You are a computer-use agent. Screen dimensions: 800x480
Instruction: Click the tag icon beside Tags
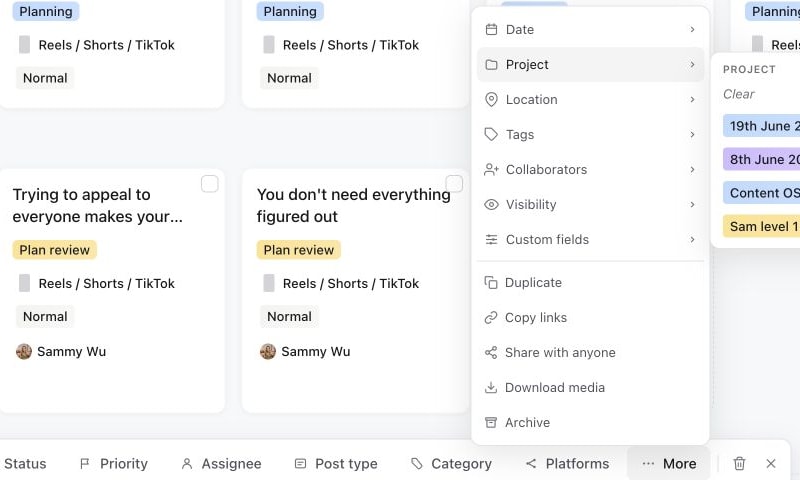coord(491,135)
